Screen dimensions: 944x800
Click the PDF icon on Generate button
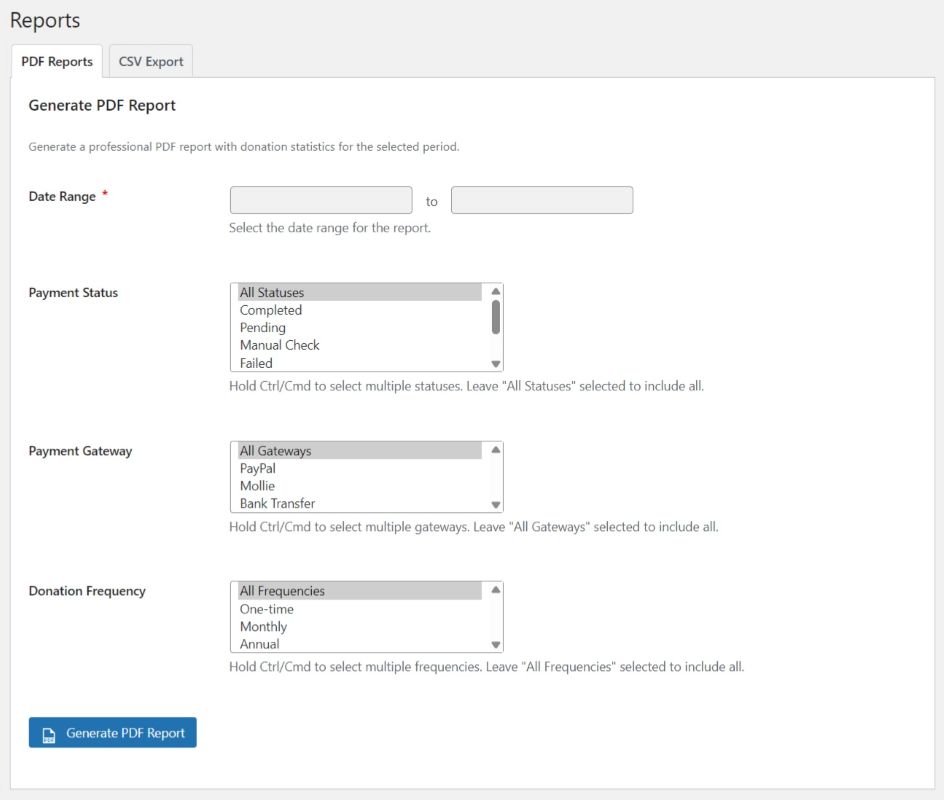(x=48, y=734)
